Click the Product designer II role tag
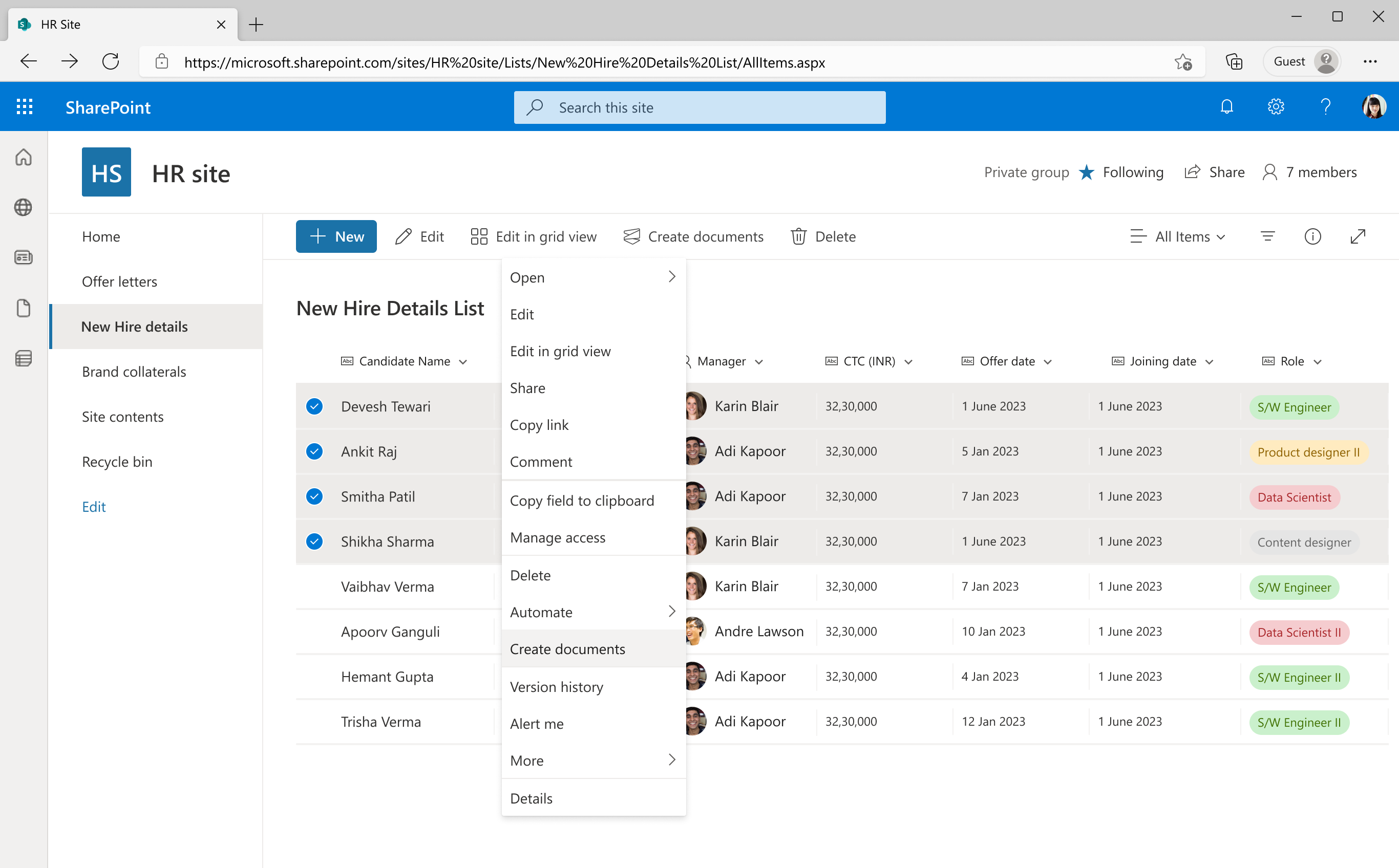Screen dimensions: 1399x868 tap(1308, 452)
